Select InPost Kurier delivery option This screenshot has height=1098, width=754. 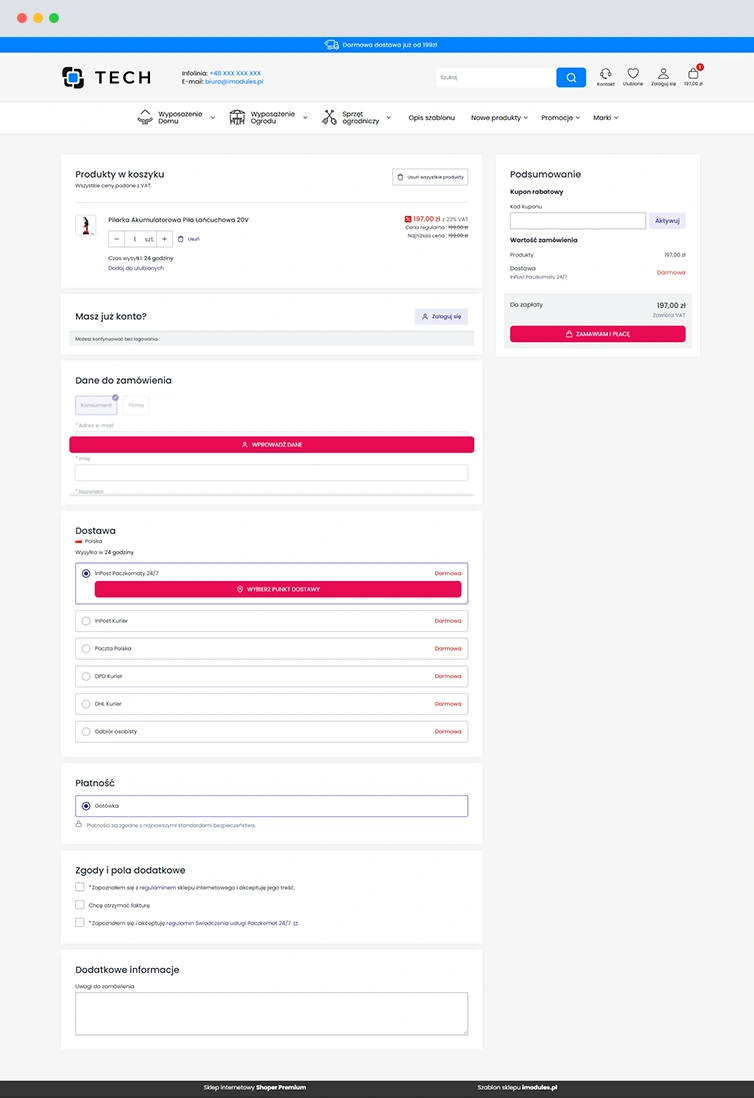tap(86, 621)
